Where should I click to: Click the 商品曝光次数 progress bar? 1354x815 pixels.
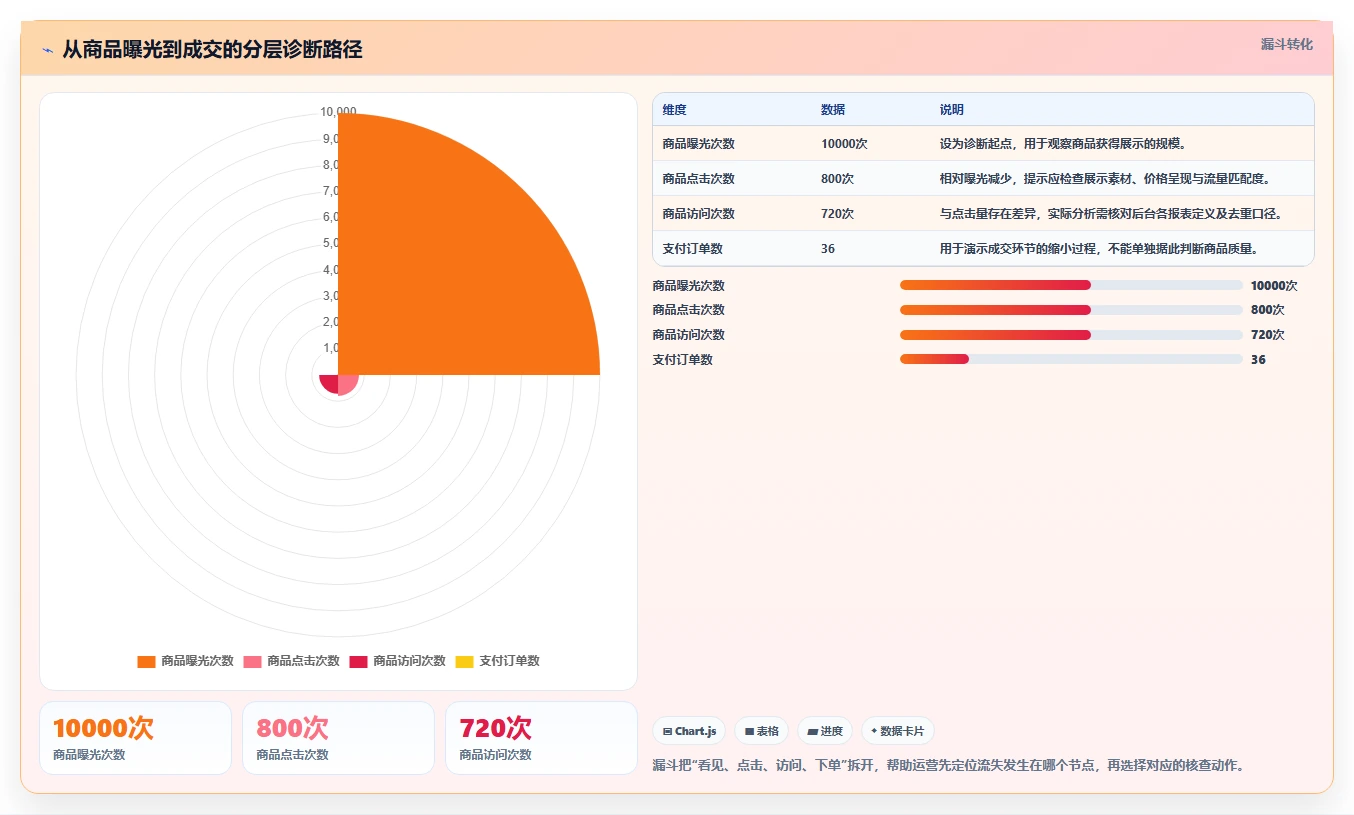(1071, 285)
